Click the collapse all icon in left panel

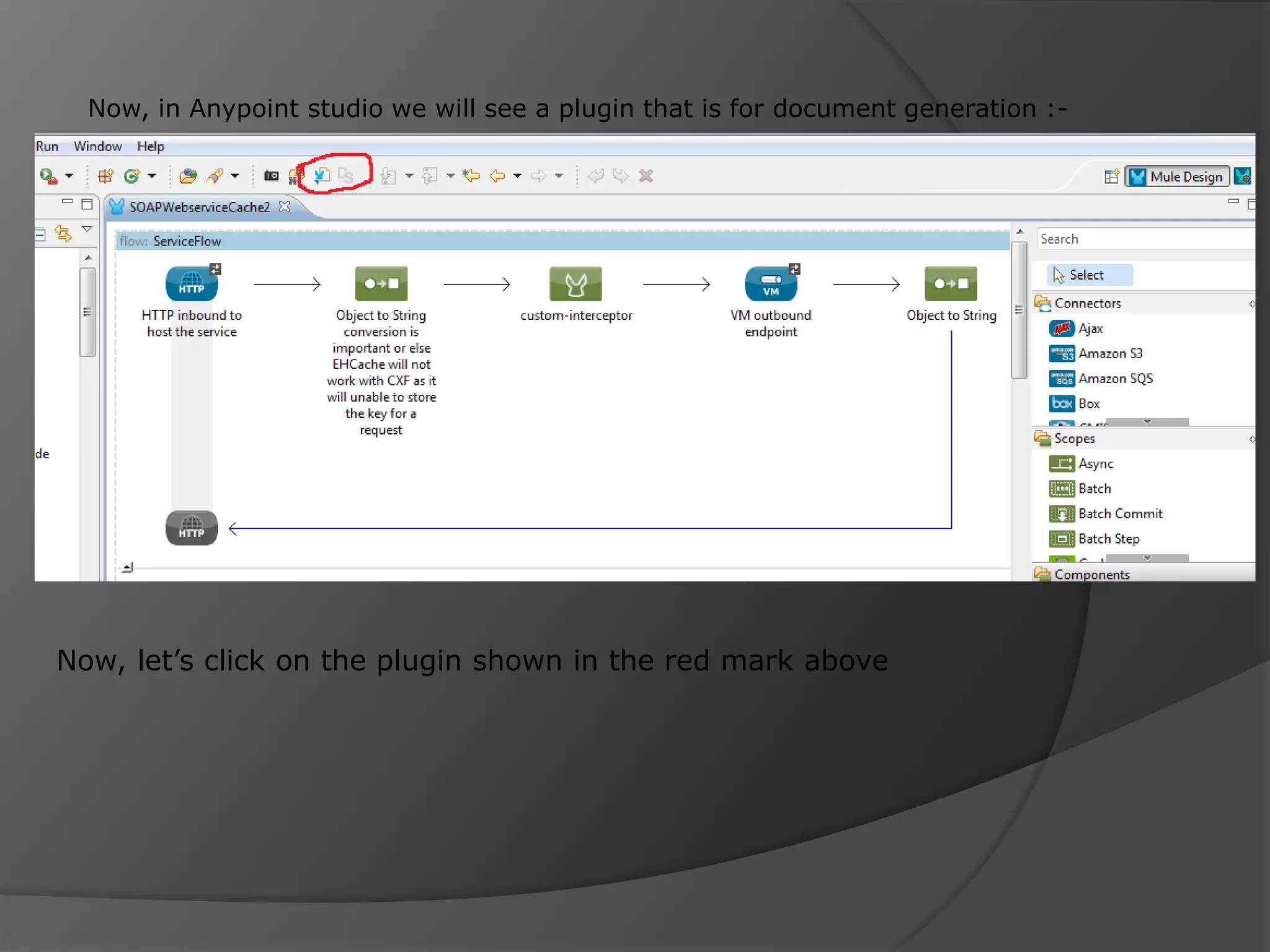(x=40, y=234)
